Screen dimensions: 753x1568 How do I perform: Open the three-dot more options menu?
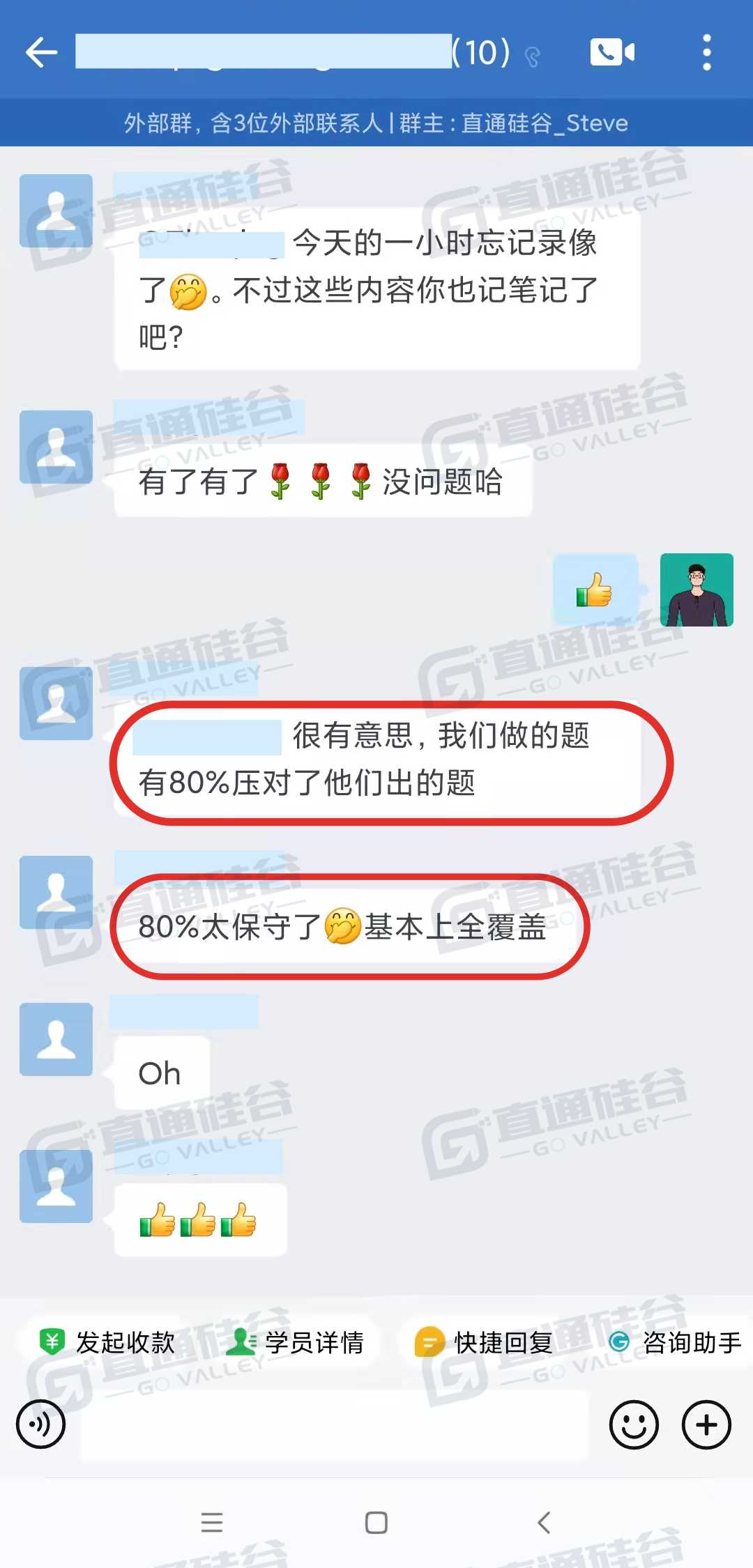(706, 52)
